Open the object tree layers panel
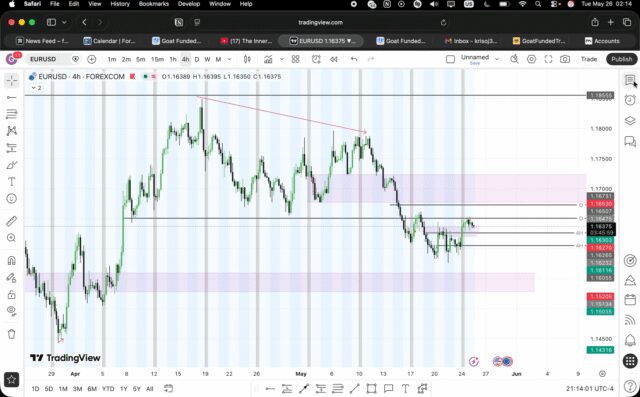This screenshot has height=397, width=640. pyautogui.click(x=630, y=121)
